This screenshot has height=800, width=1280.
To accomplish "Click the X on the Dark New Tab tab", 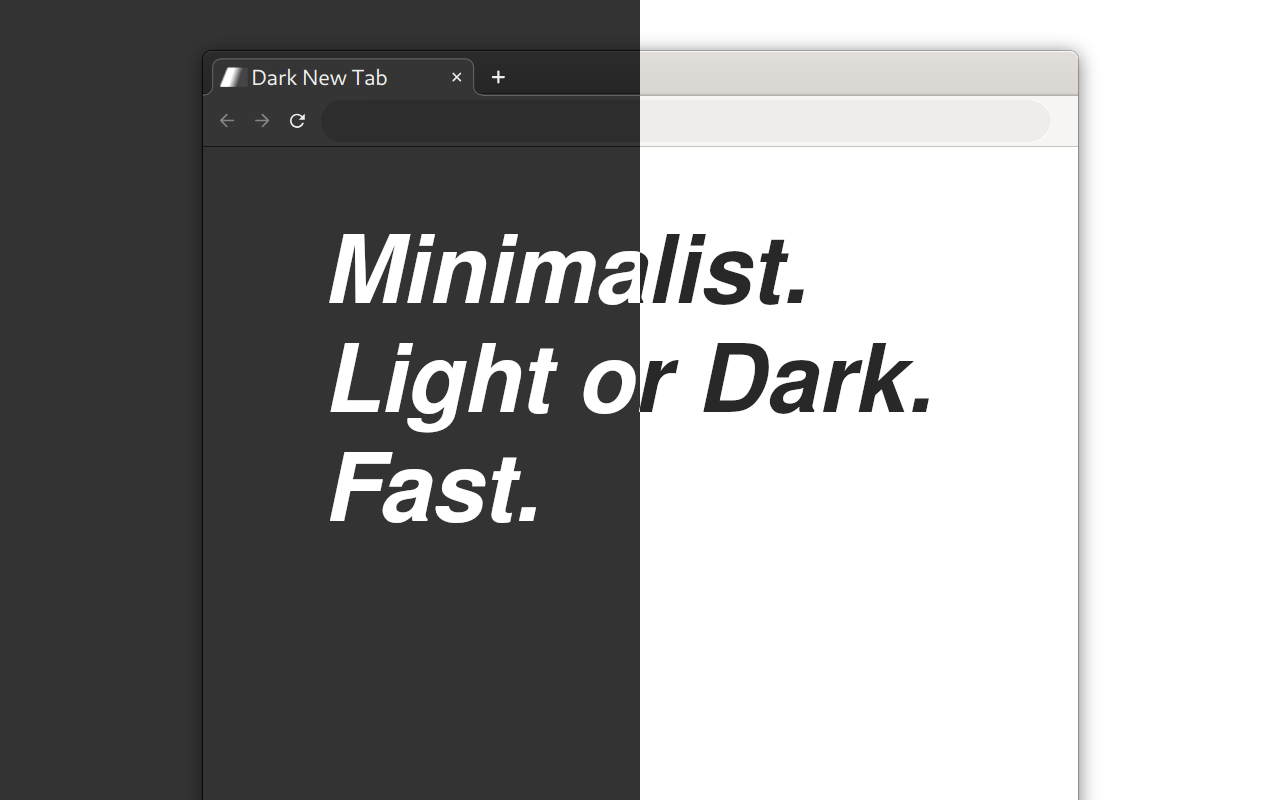I will pyautogui.click(x=456, y=77).
